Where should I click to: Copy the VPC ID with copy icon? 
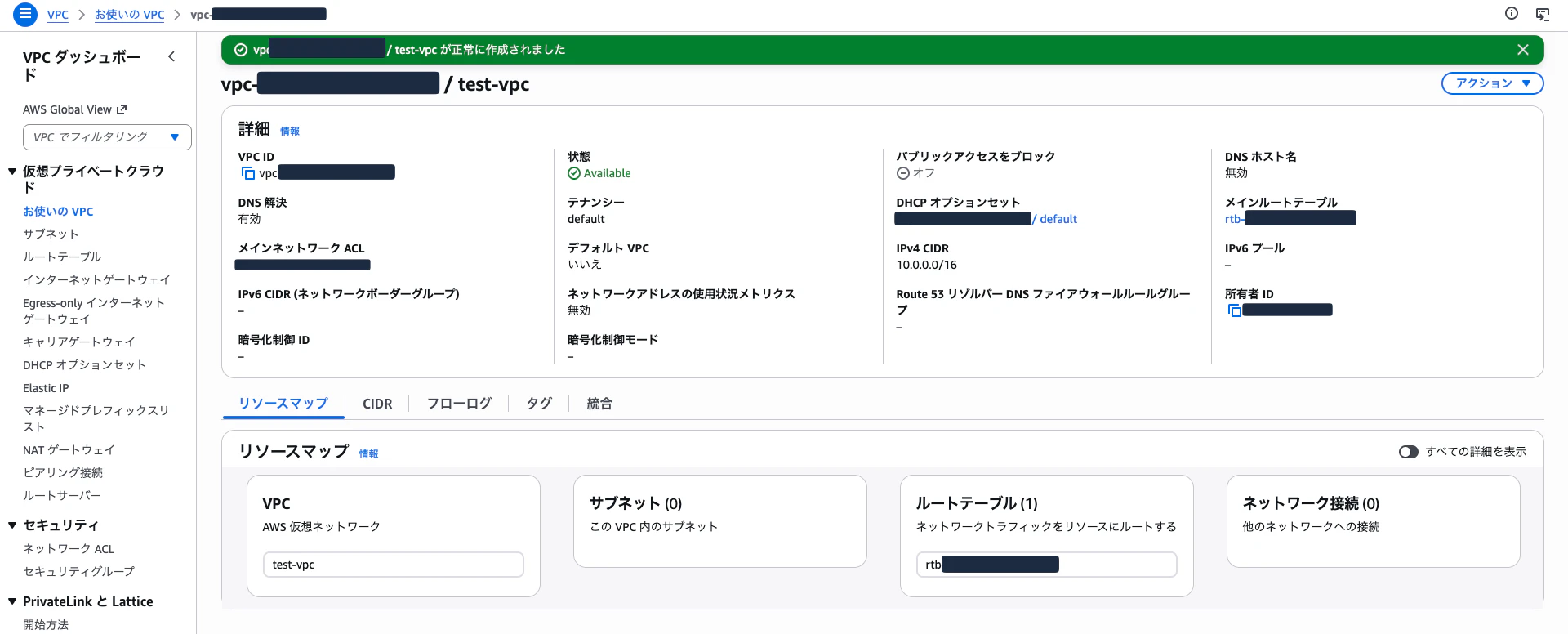[x=247, y=173]
